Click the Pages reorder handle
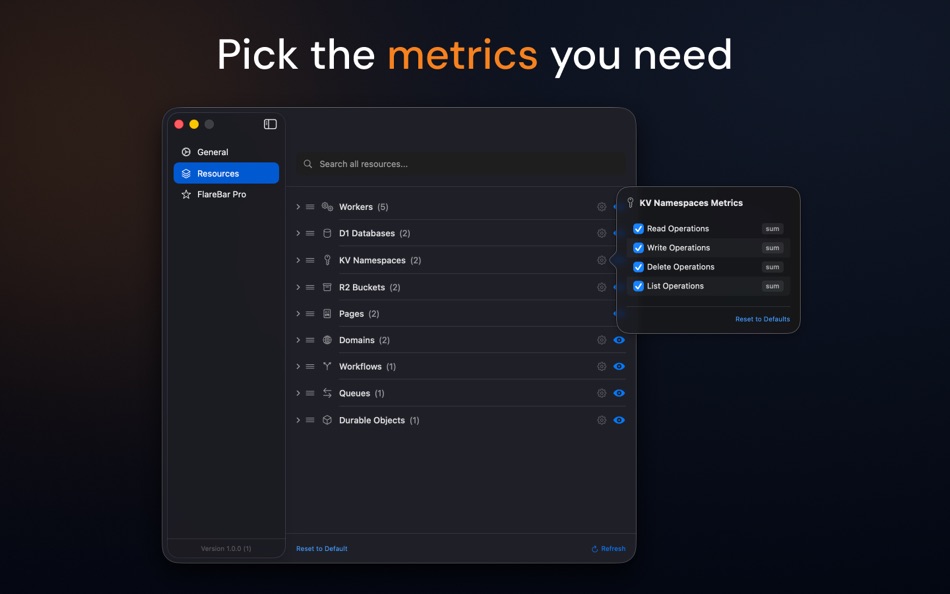The width and height of the screenshot is (950, 594). pyautogui.click(x=310, y=313)
